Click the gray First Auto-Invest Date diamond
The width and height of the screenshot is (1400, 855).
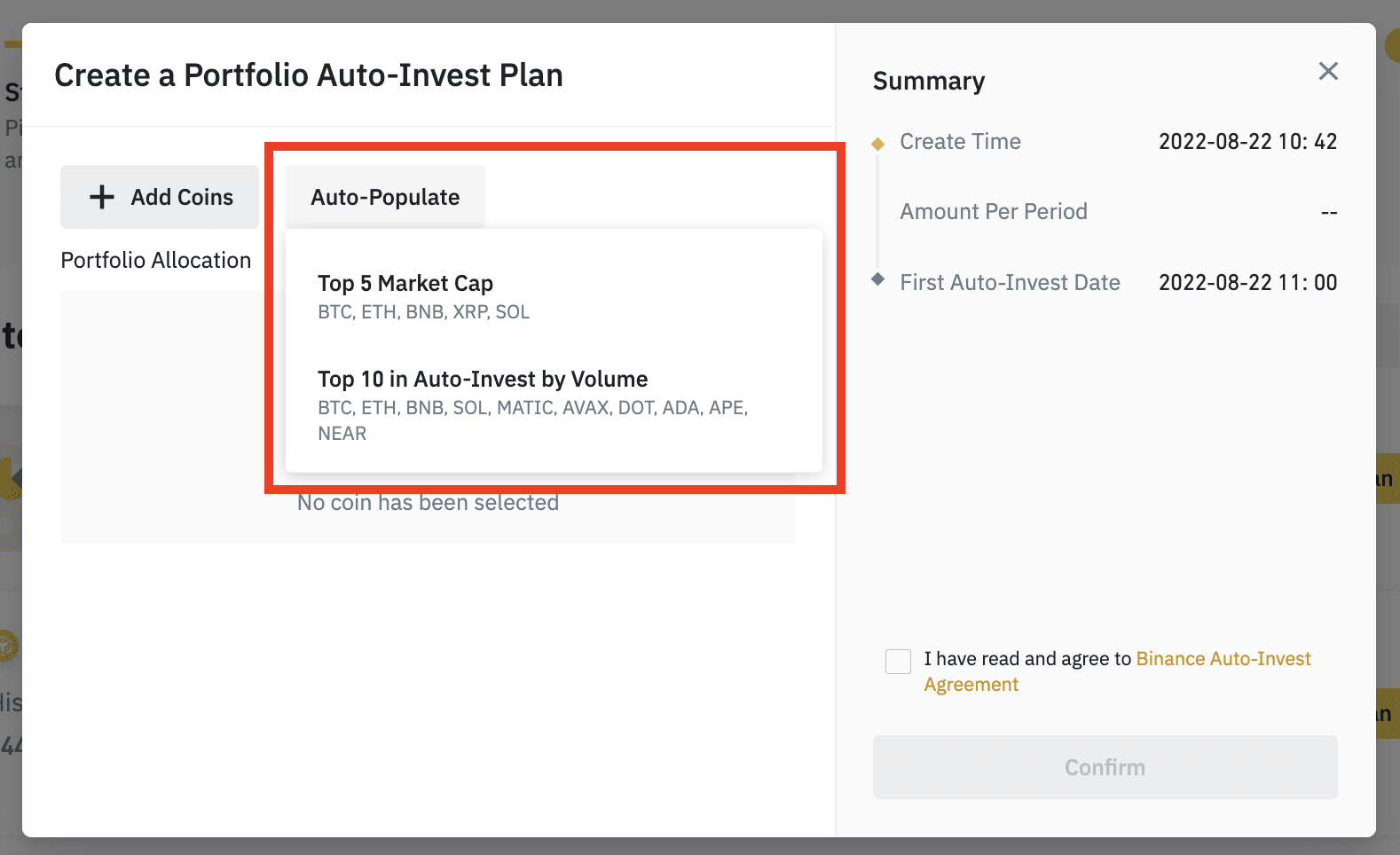[x=878, y=279]
